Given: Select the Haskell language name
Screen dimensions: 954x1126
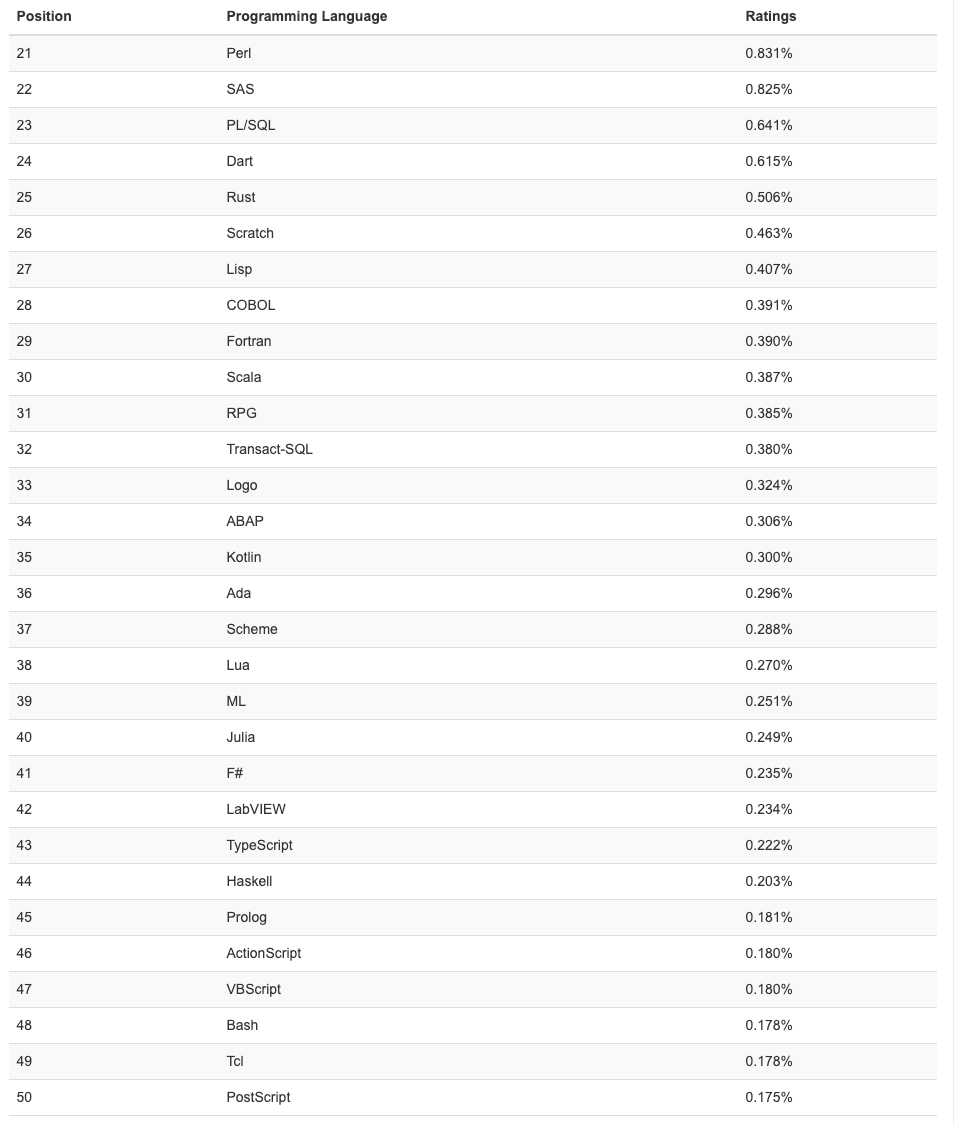Looking at the screenshot, I should coord(249,881).
